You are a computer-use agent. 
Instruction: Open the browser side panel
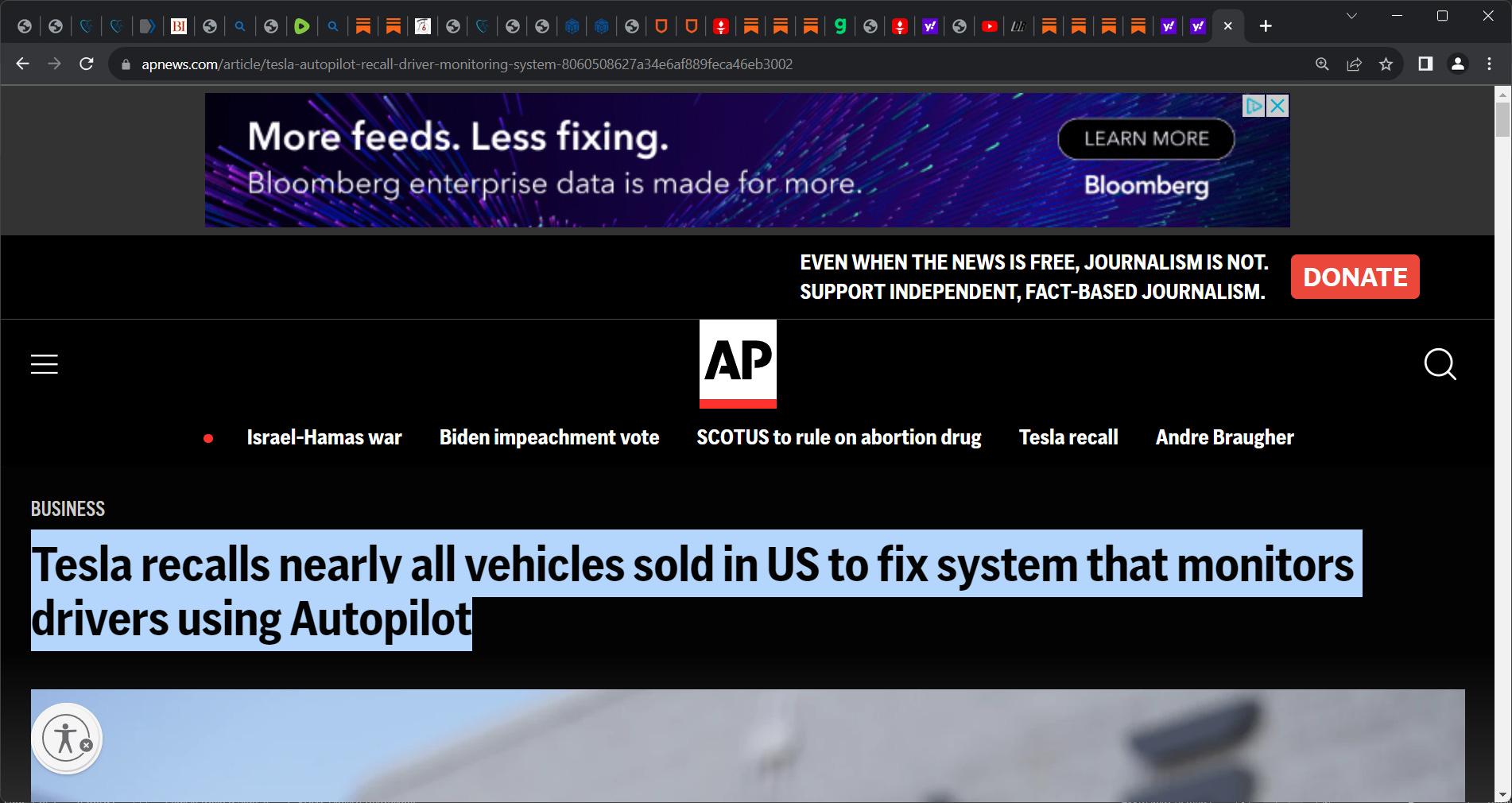click(1425, 64)
